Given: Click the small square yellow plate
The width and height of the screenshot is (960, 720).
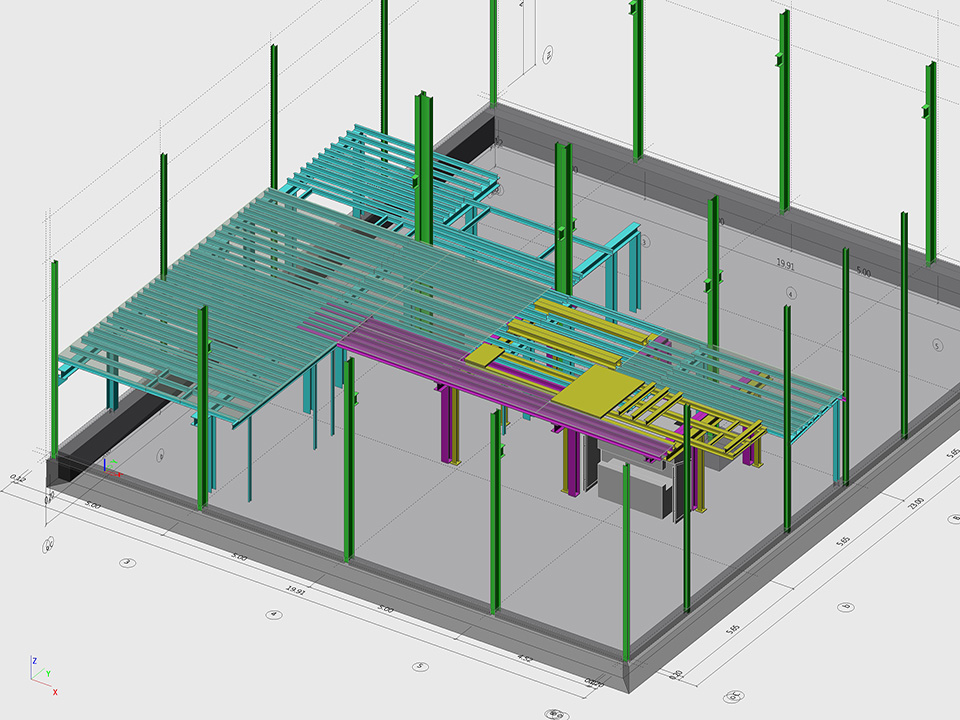Looking at the screenshot, I should tap(486, 356).
